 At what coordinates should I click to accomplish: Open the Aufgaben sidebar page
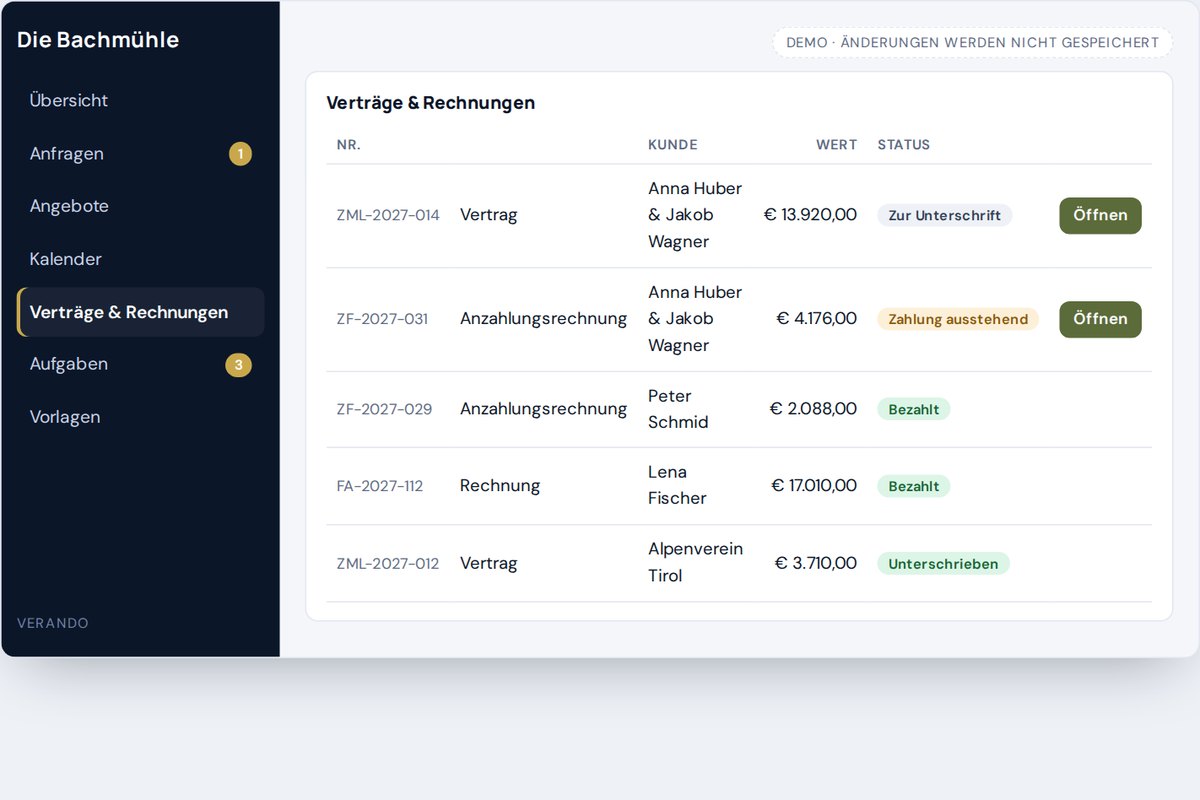tap(140, 364)
